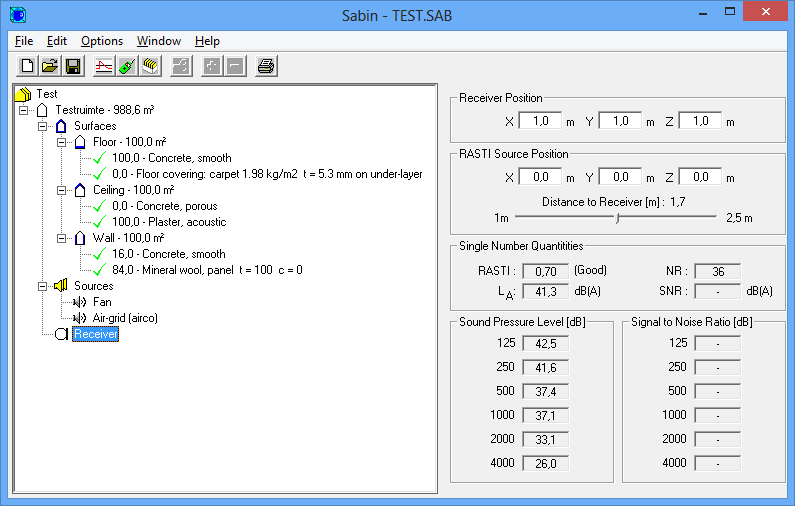
Task: Toggle green check for Mineral wool, panel
Action: [x=99, y=270]
